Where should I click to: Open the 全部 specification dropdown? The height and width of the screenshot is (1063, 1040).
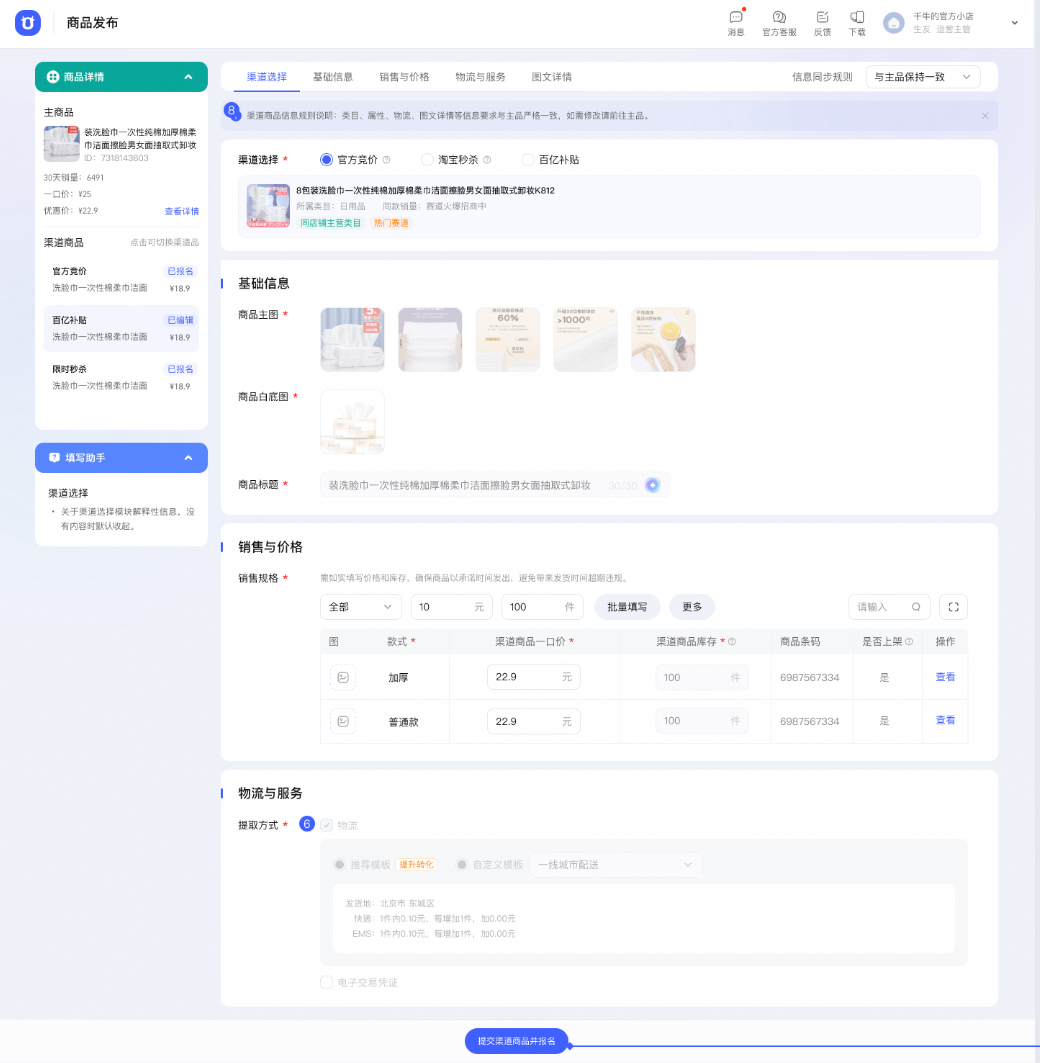361,607
